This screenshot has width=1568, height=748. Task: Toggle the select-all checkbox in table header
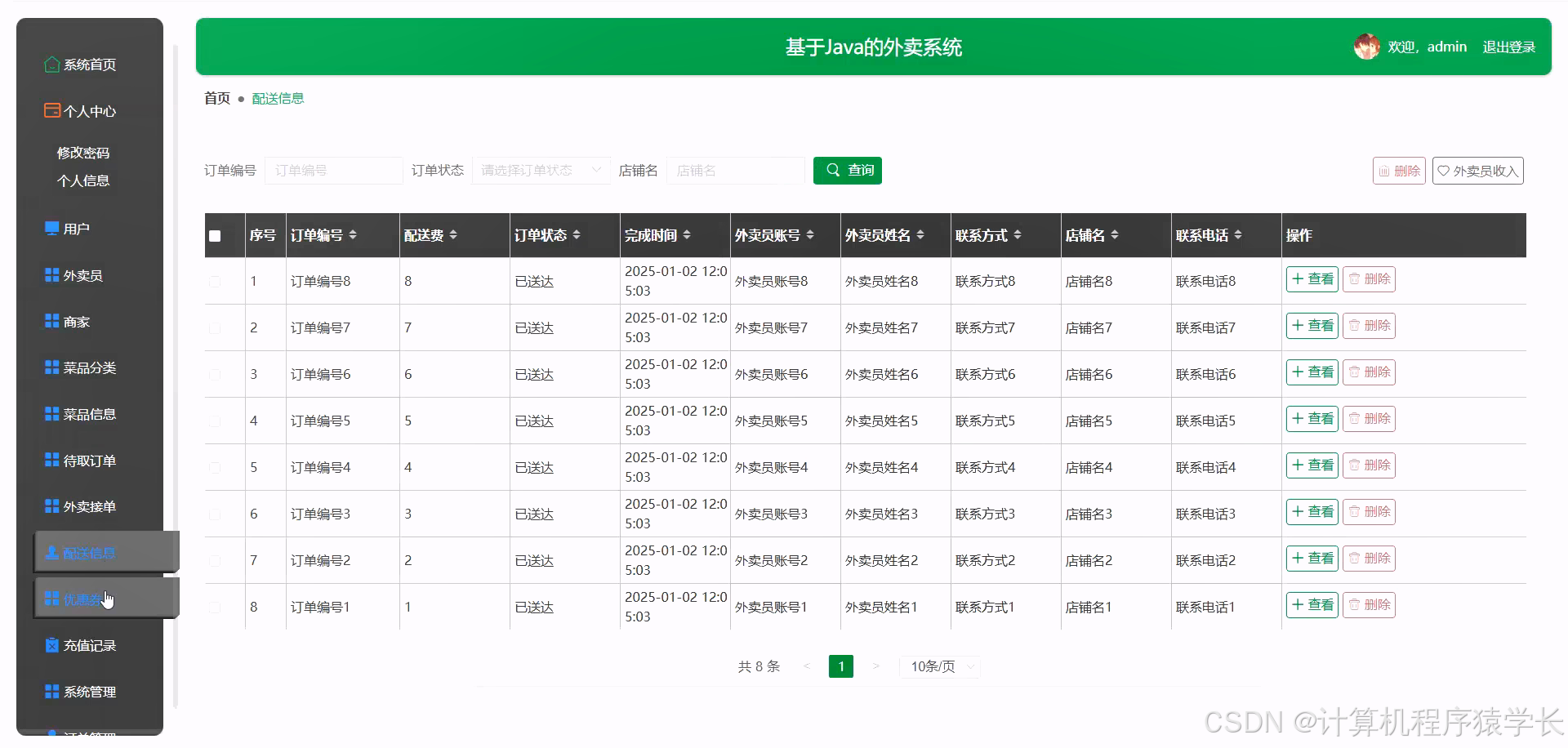tap(215, 236)
